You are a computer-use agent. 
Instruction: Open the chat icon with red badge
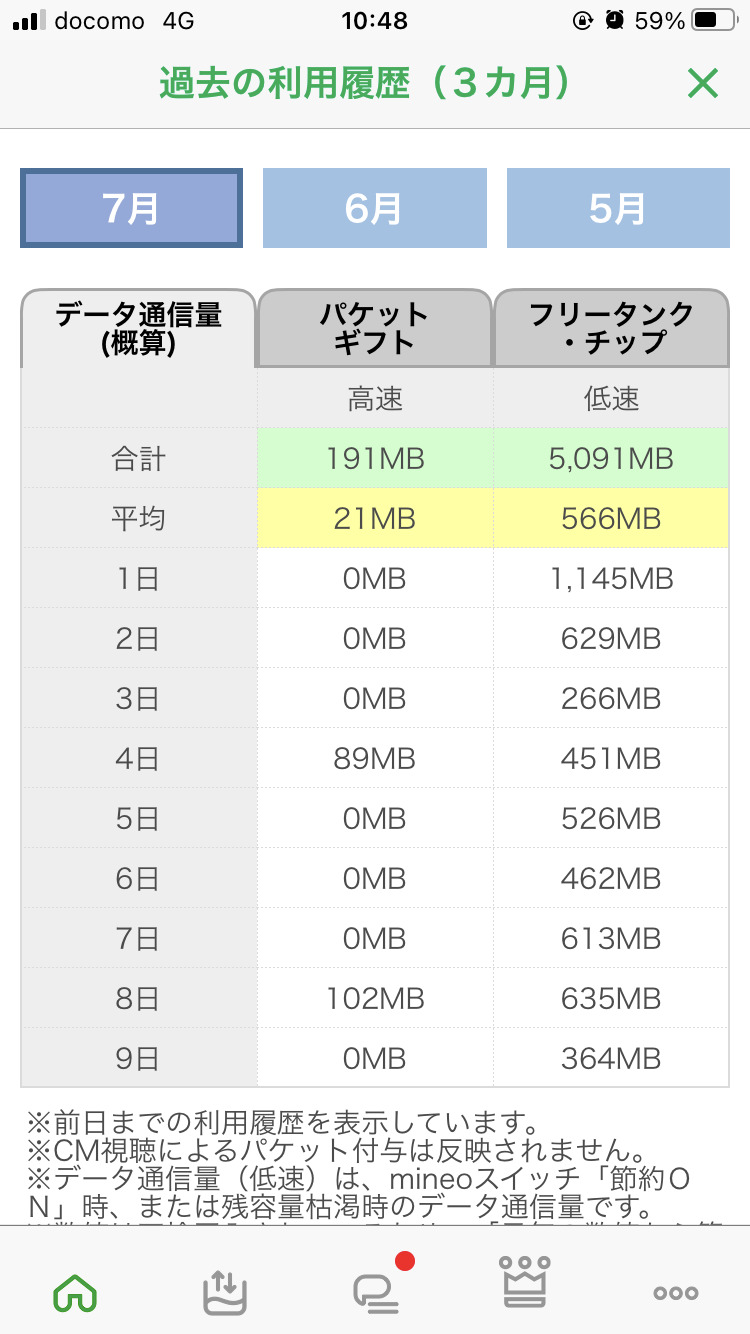[377, 1288]
